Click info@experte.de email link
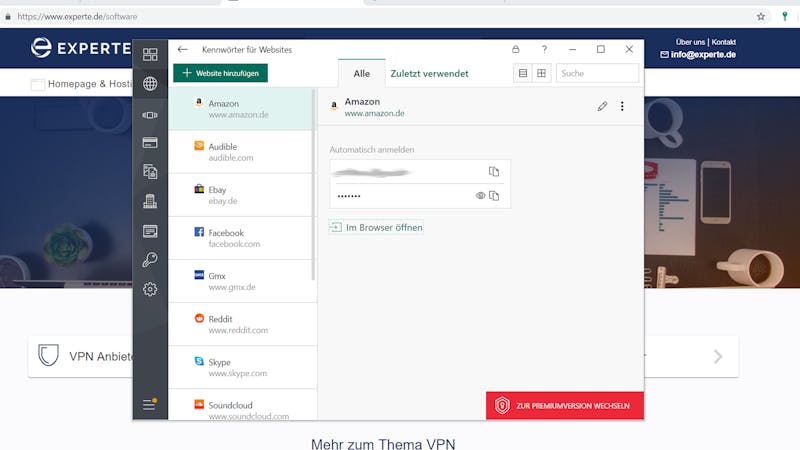Viewport: 800px width, 450px height. [x=698, y=55]
